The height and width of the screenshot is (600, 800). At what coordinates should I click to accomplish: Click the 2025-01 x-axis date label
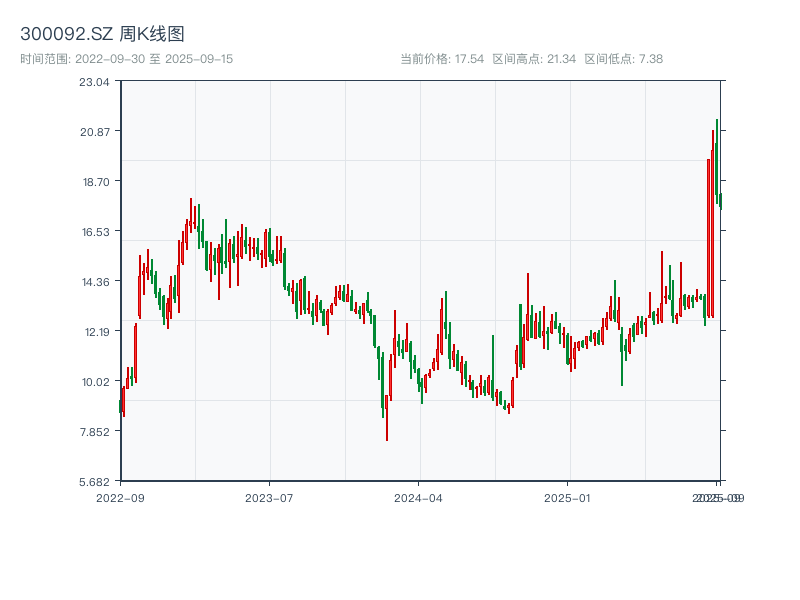click(x=568, y=497)
